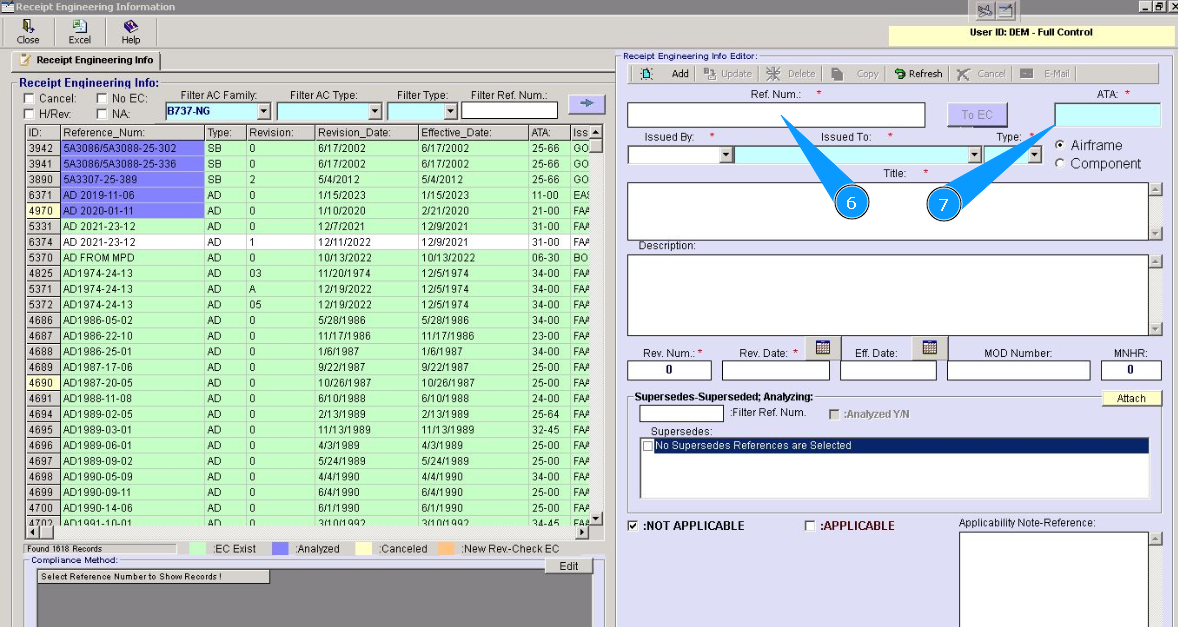Select the Component radio button
Screen dimensions: 1178x629
pyautogui.click(x=1060, y=164)
